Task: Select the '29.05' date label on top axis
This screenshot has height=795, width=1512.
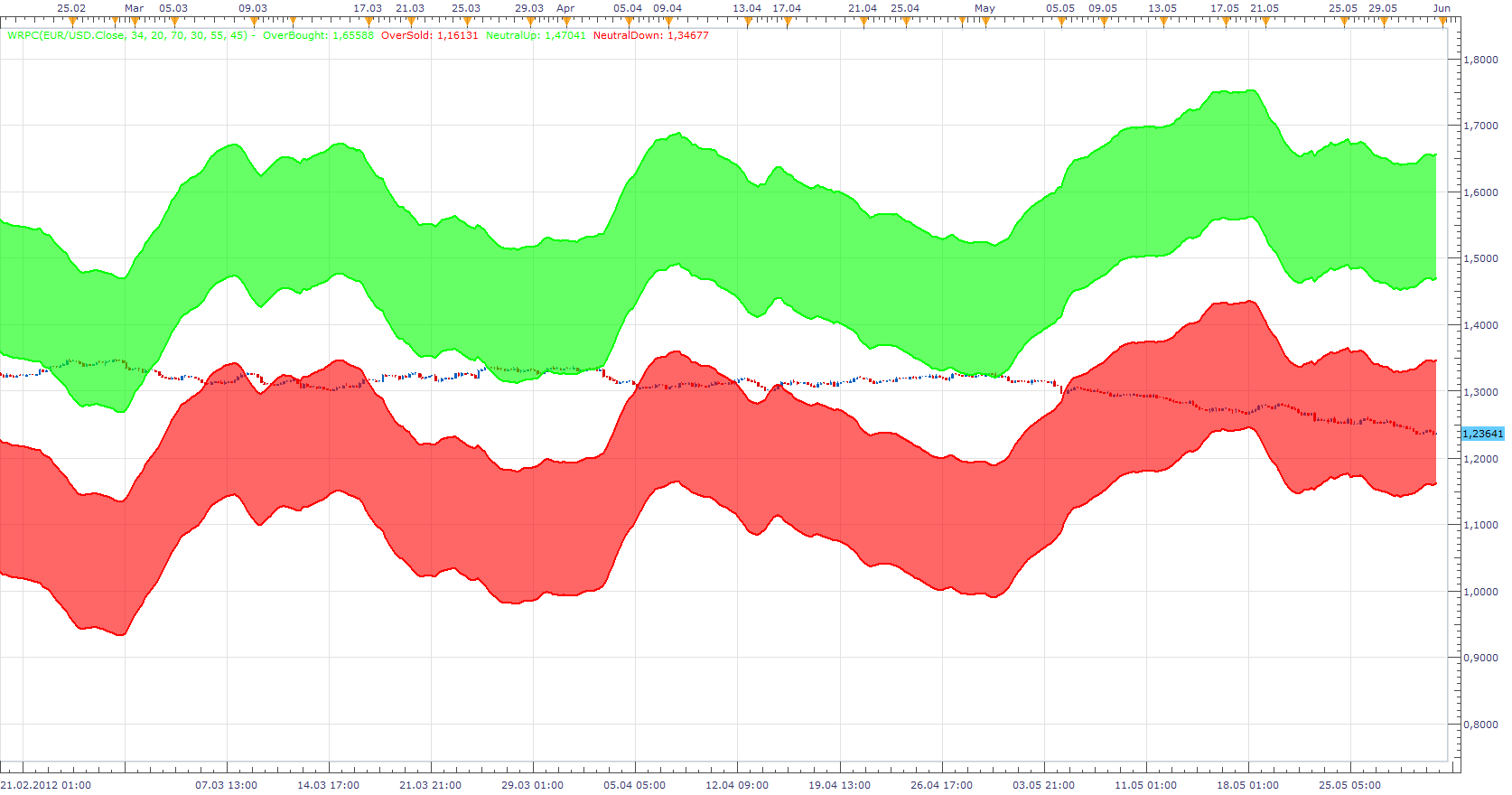Action: click(x=1383, y=8)
